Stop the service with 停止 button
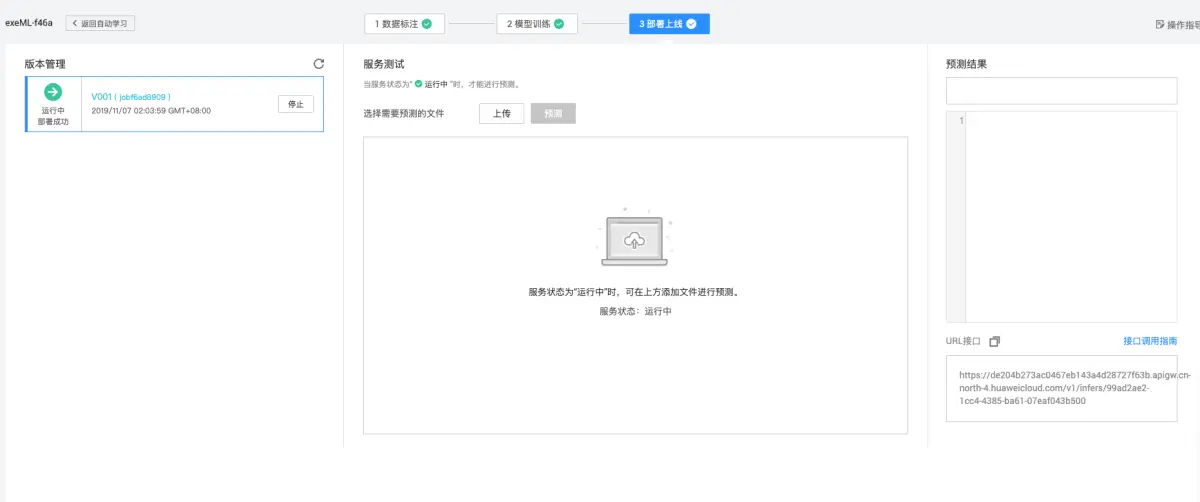Image resolution: width=1200 pixels, height=502 pixels. click(x=295, y=104)
